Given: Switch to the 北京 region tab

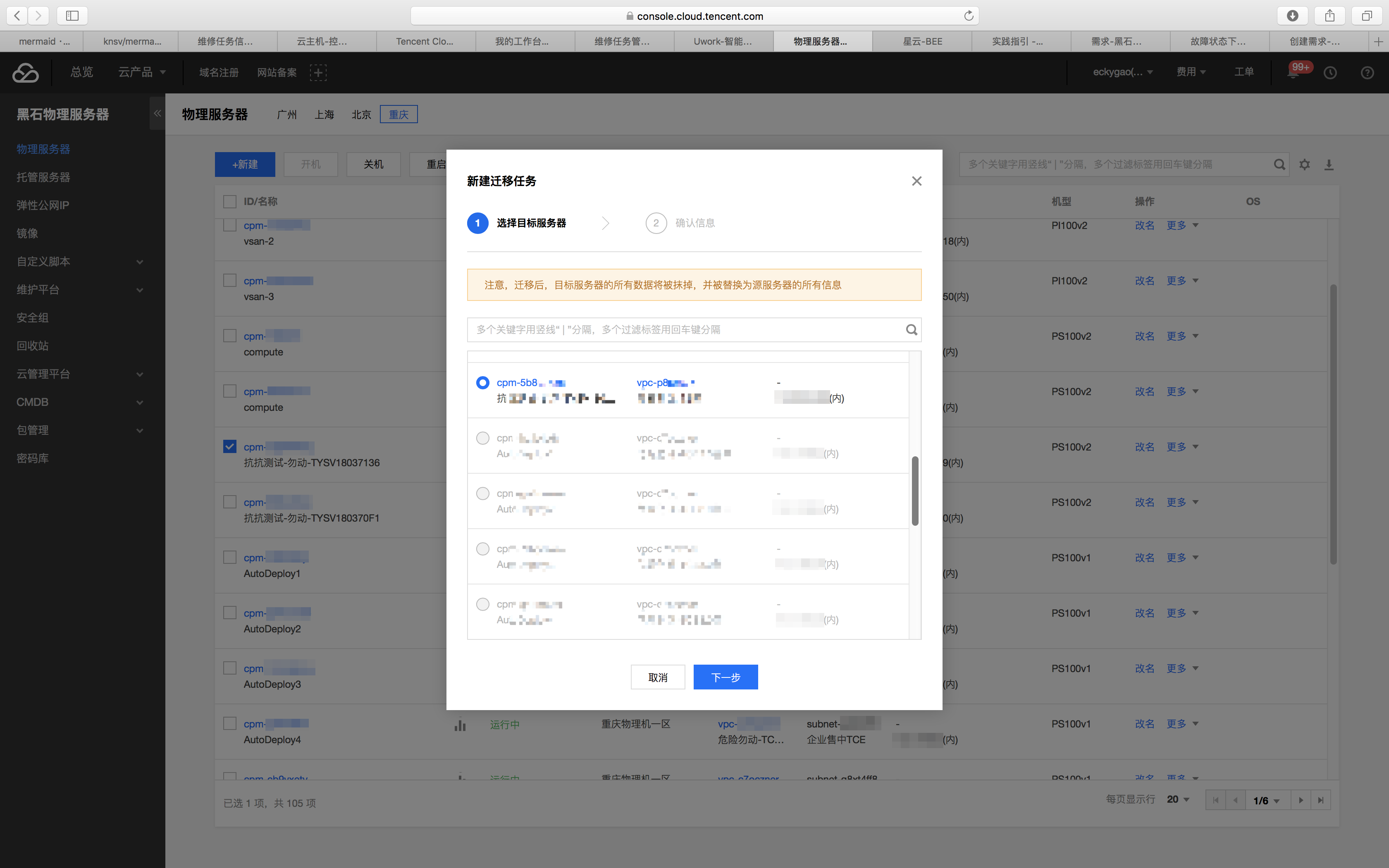Looking at the screenshot, I should [x=361, y=114].
